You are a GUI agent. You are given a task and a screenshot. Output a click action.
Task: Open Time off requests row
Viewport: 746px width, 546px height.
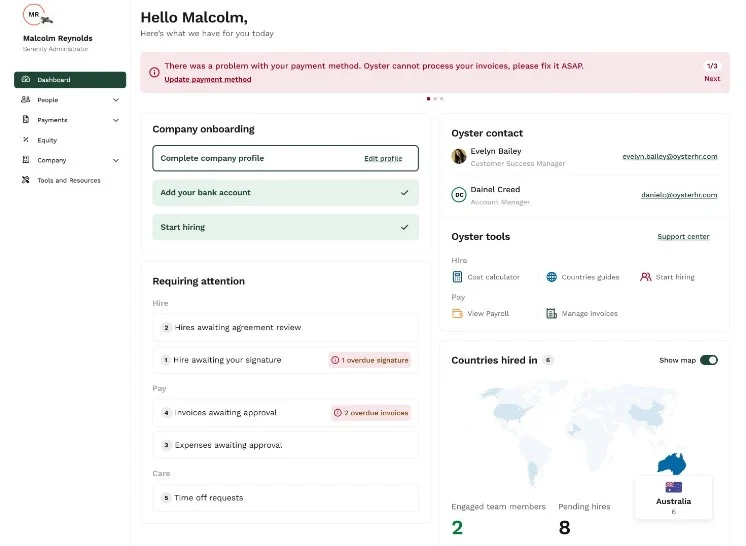click(285, 498)
